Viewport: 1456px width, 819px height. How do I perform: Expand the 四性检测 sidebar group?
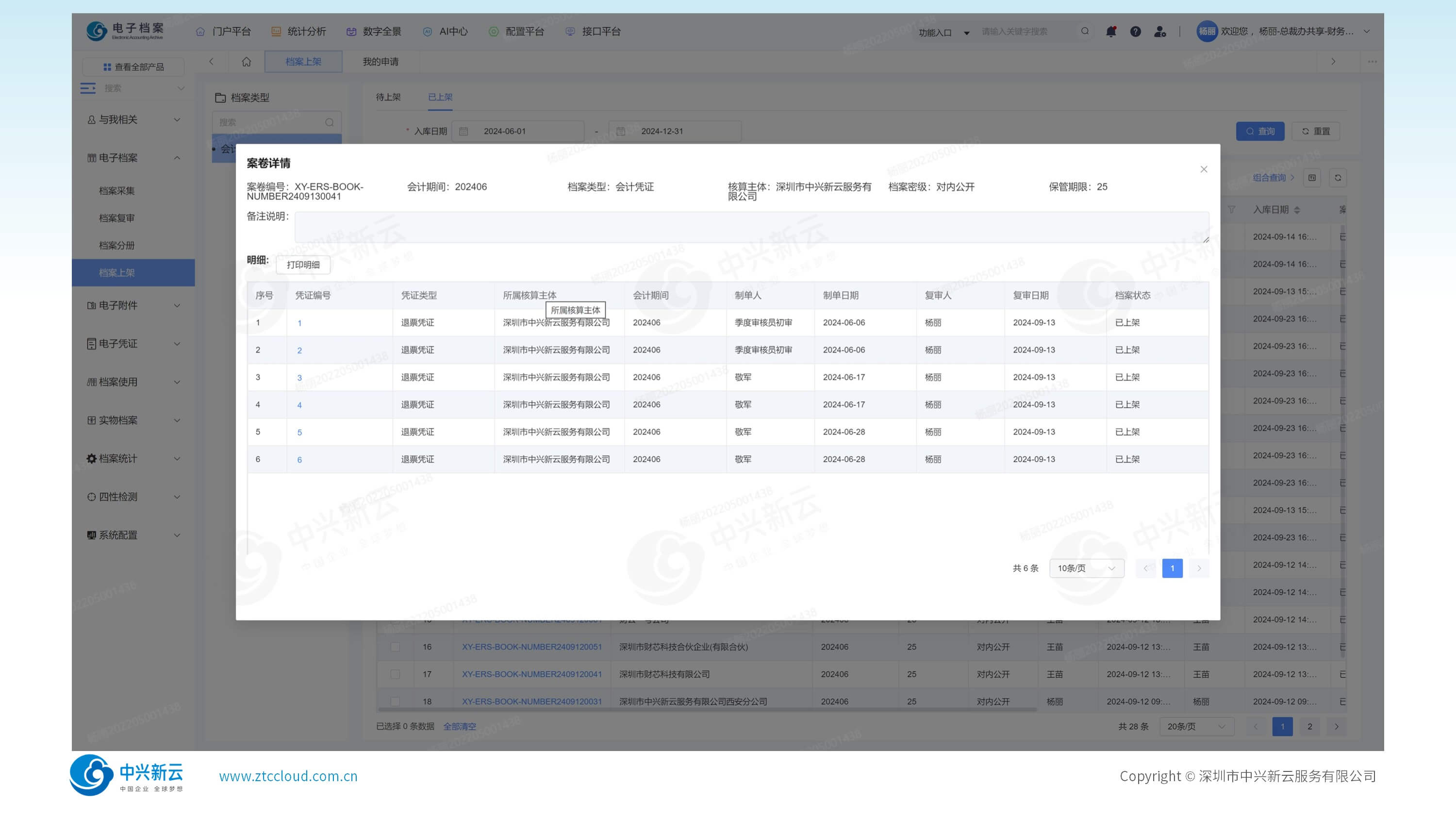pyautogui.click(x=133, y=497)
